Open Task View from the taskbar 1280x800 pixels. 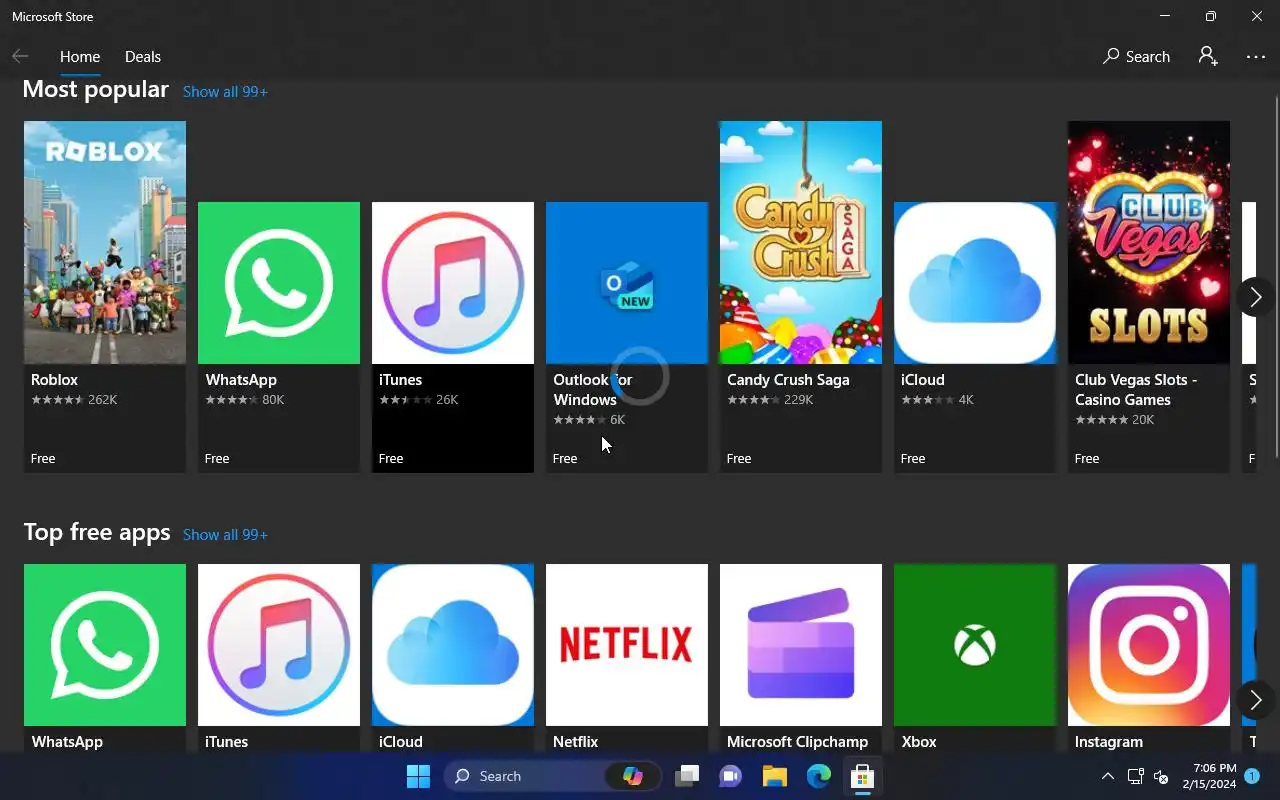[x=687, y=776]
